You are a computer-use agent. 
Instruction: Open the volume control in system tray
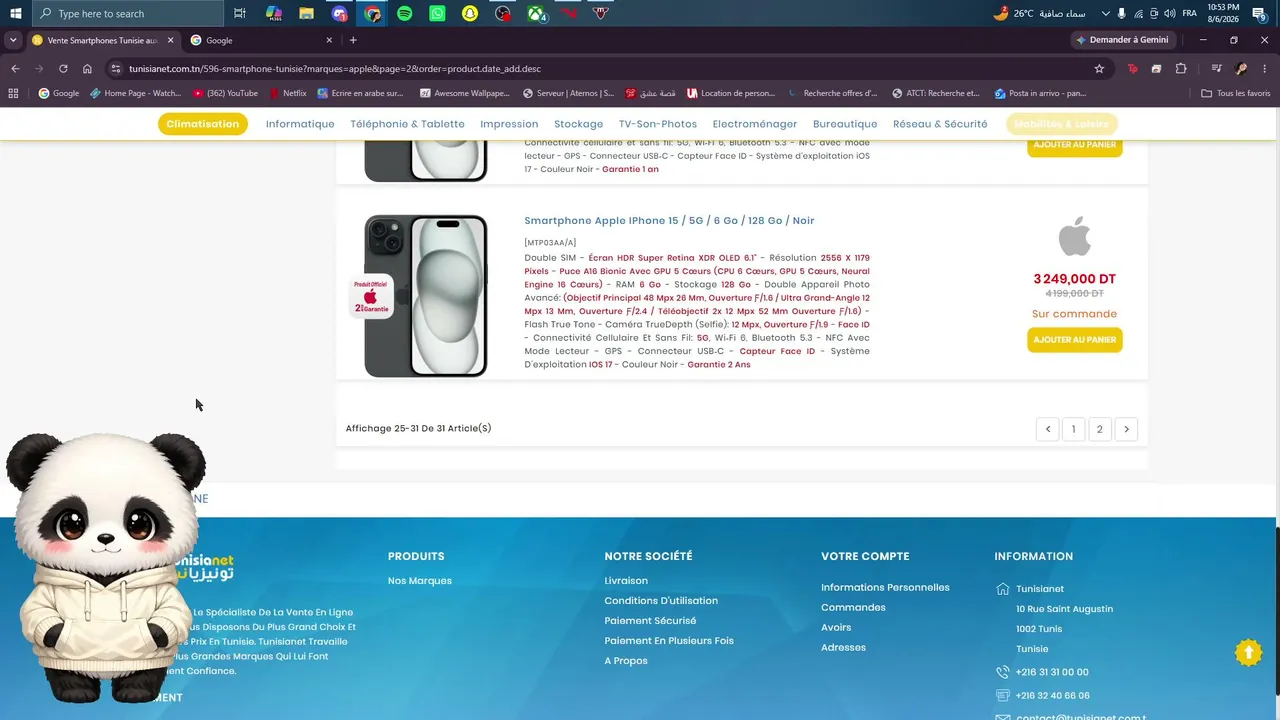(1170, 13)
